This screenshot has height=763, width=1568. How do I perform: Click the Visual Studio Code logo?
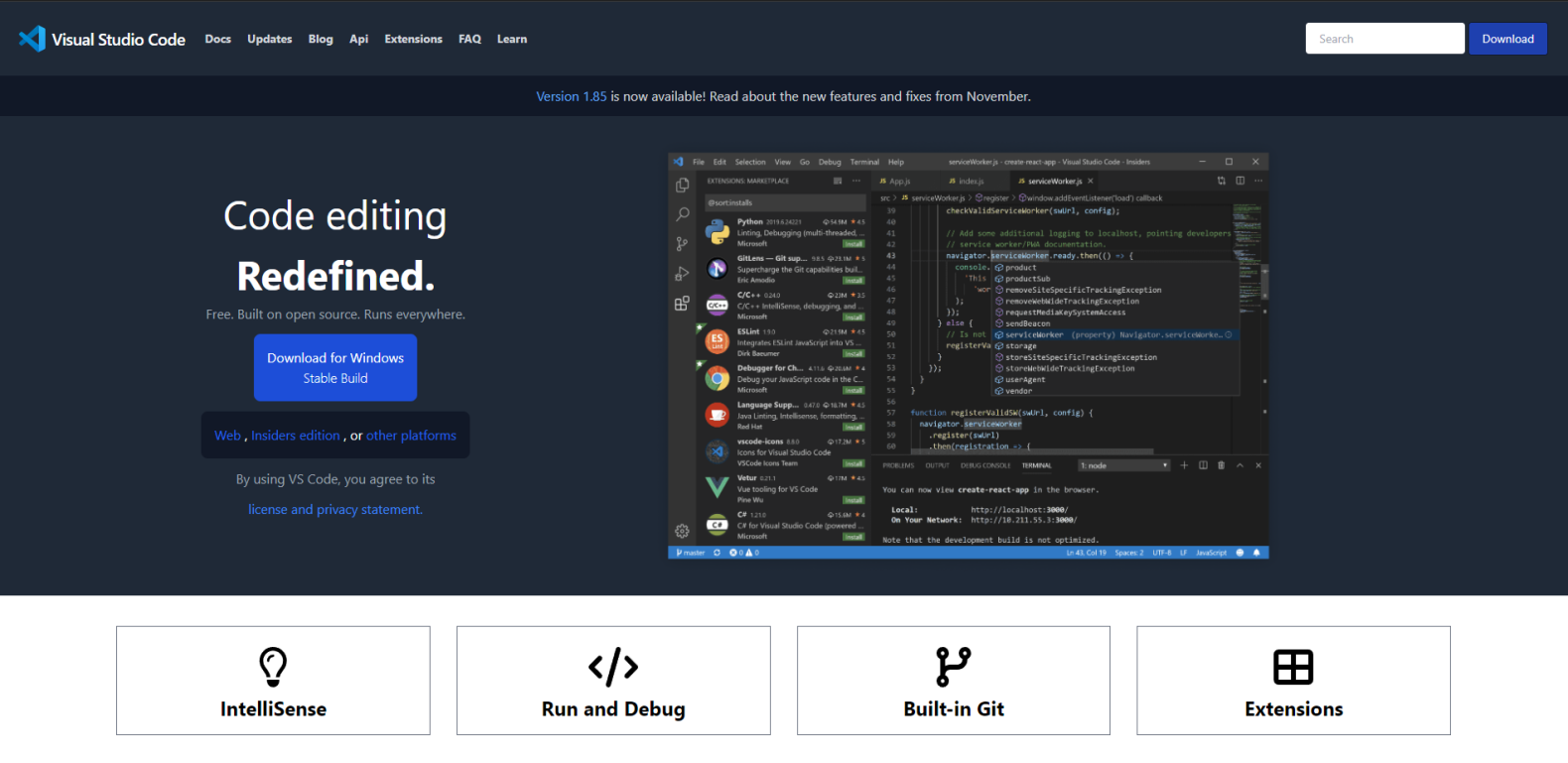click(x=33, y=39)
